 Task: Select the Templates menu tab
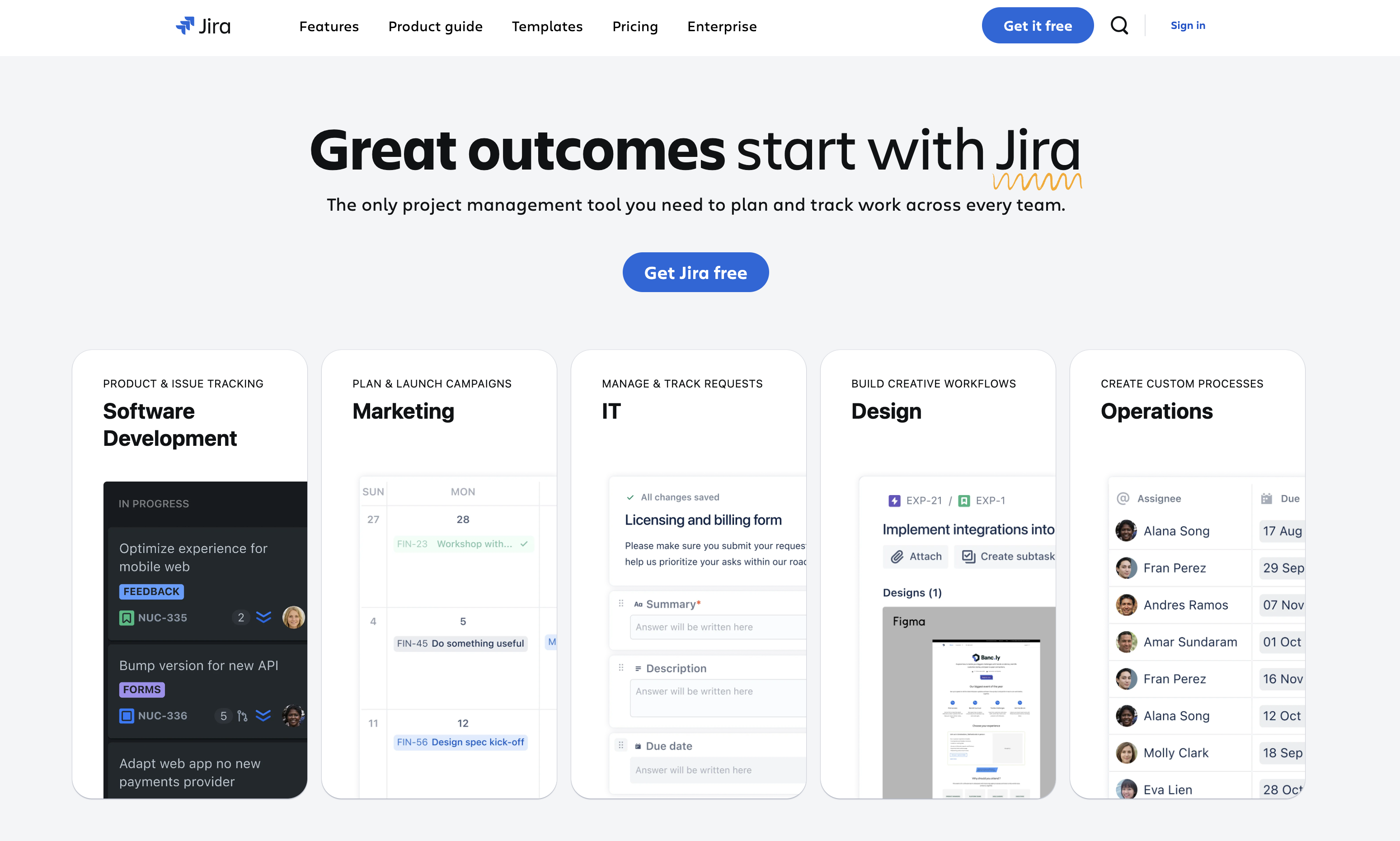[x=547, y=25]
